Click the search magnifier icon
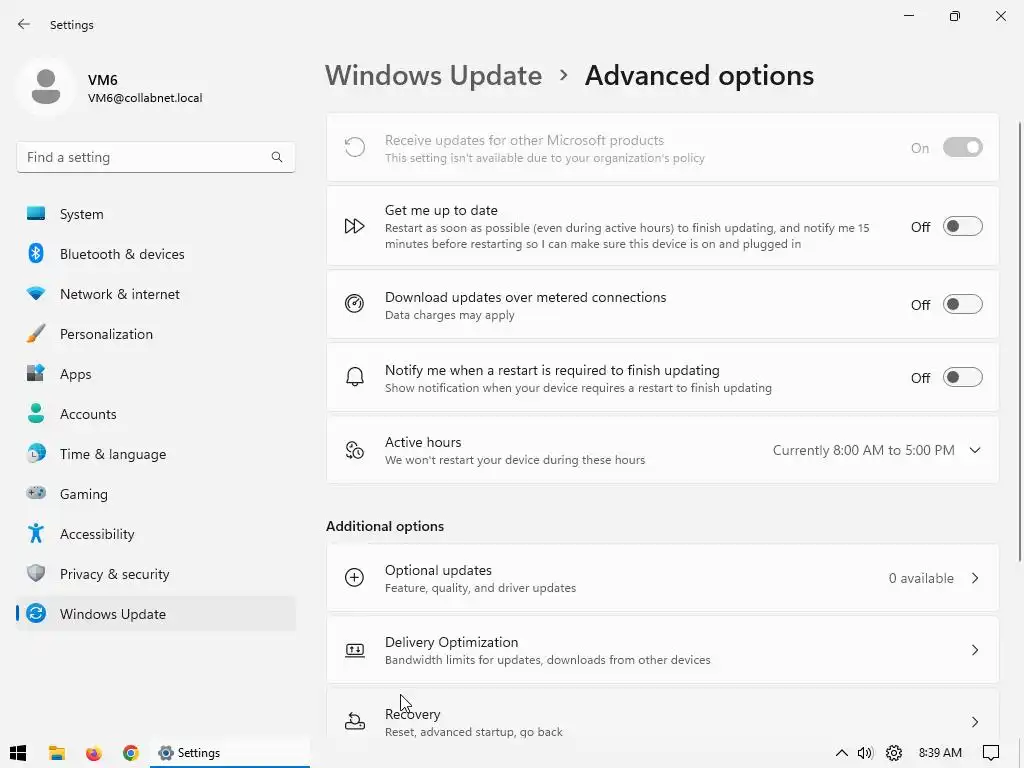This screenshot has height=768, width=1024. (277, 157)
